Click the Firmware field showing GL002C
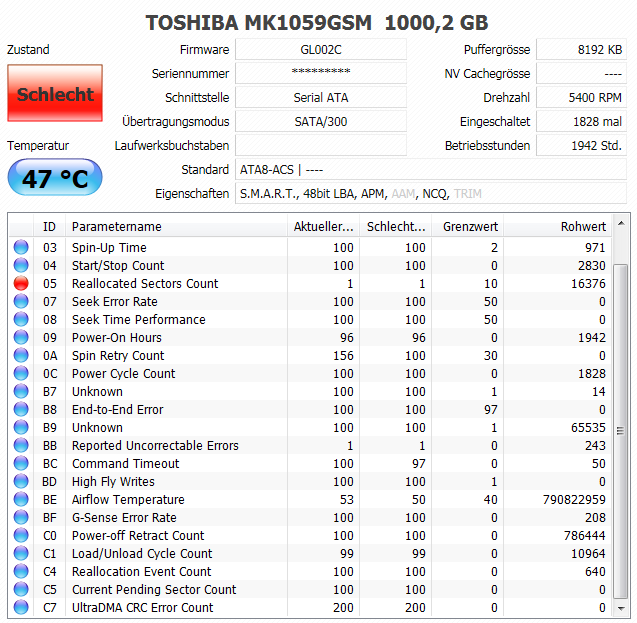The height and width of the screenshot is (623, 637). pos(321,50)
